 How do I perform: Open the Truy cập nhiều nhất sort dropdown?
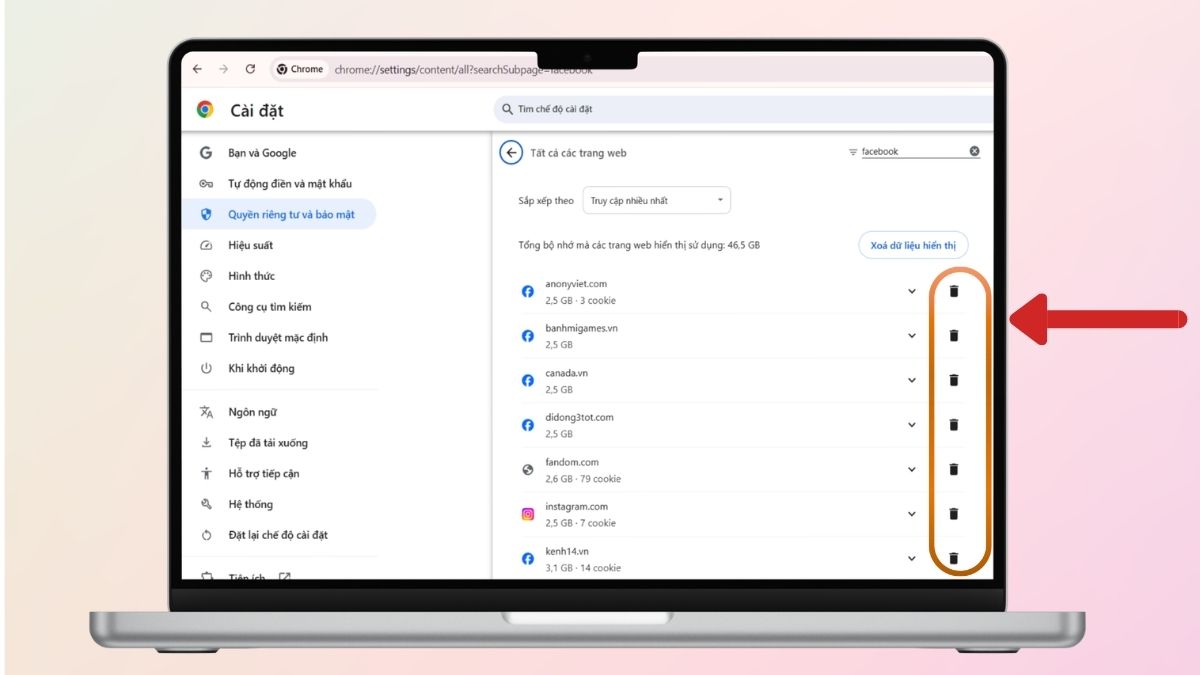pos(657,200)
